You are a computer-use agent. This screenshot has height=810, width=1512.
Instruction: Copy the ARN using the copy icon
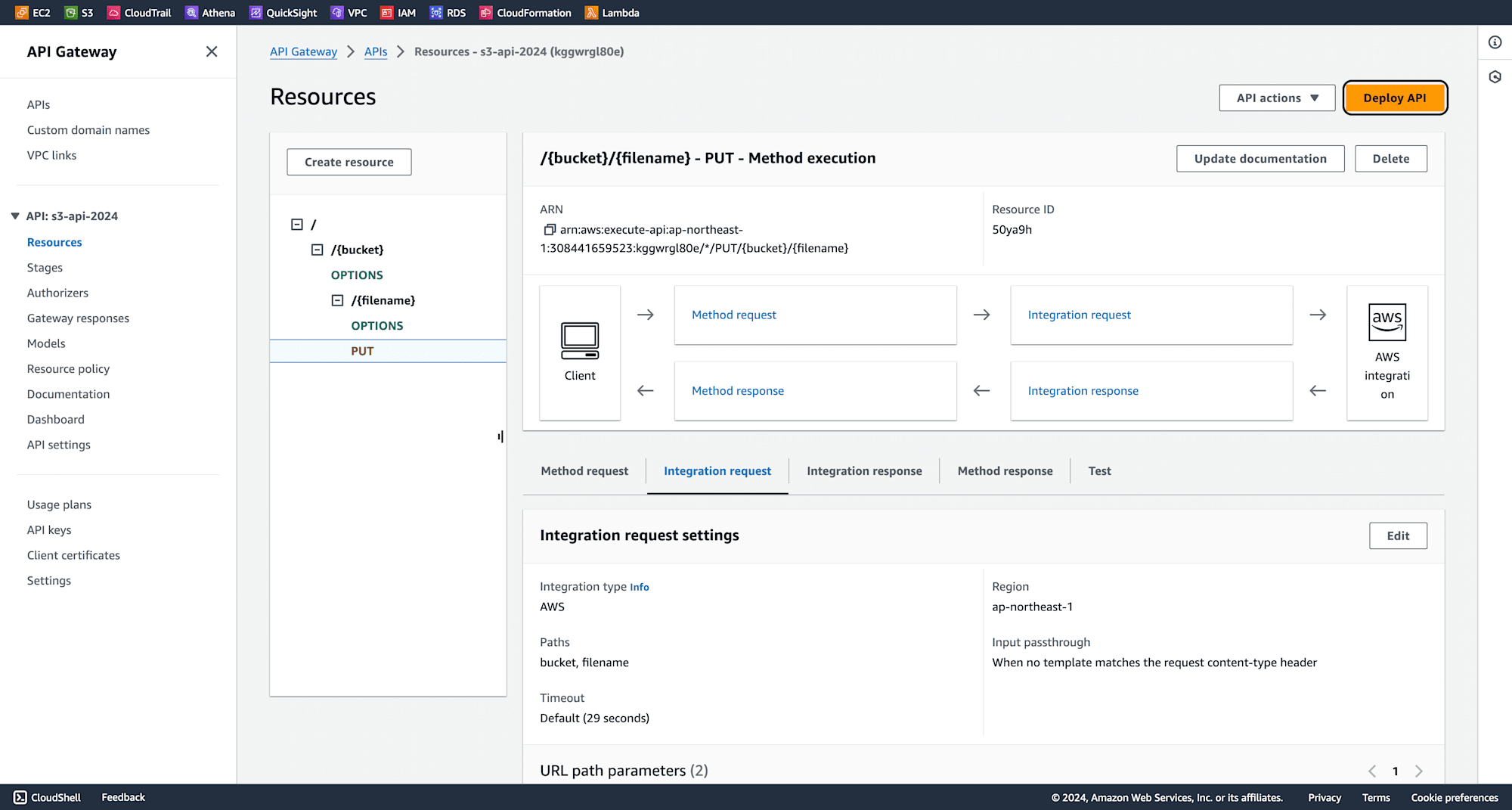click(x=550, y=230)
